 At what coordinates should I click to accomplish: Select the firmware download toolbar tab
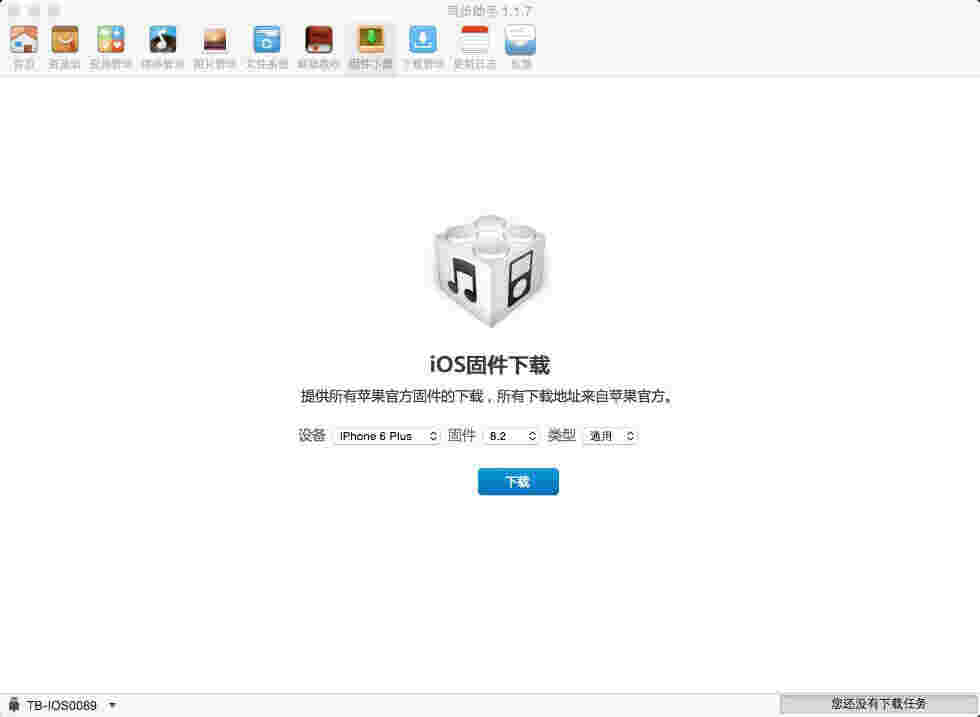[371, 46]
